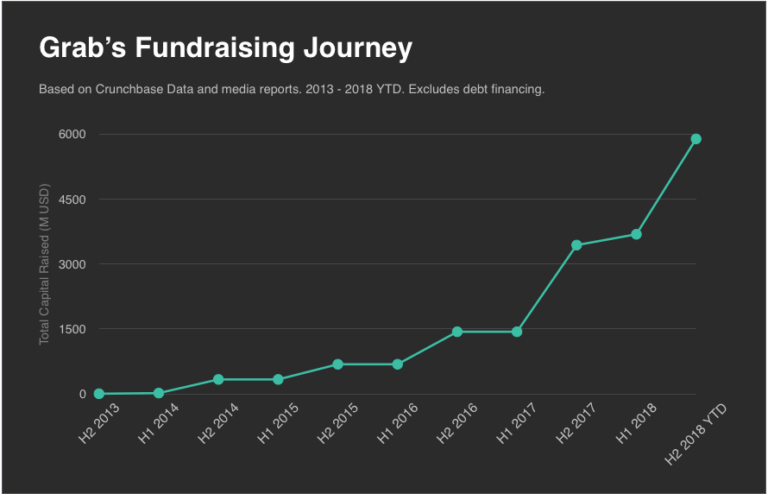Screen dimensions: 768x494
Task: Select the Crunchbase Data subtitle text
Action: pos(291,90)
